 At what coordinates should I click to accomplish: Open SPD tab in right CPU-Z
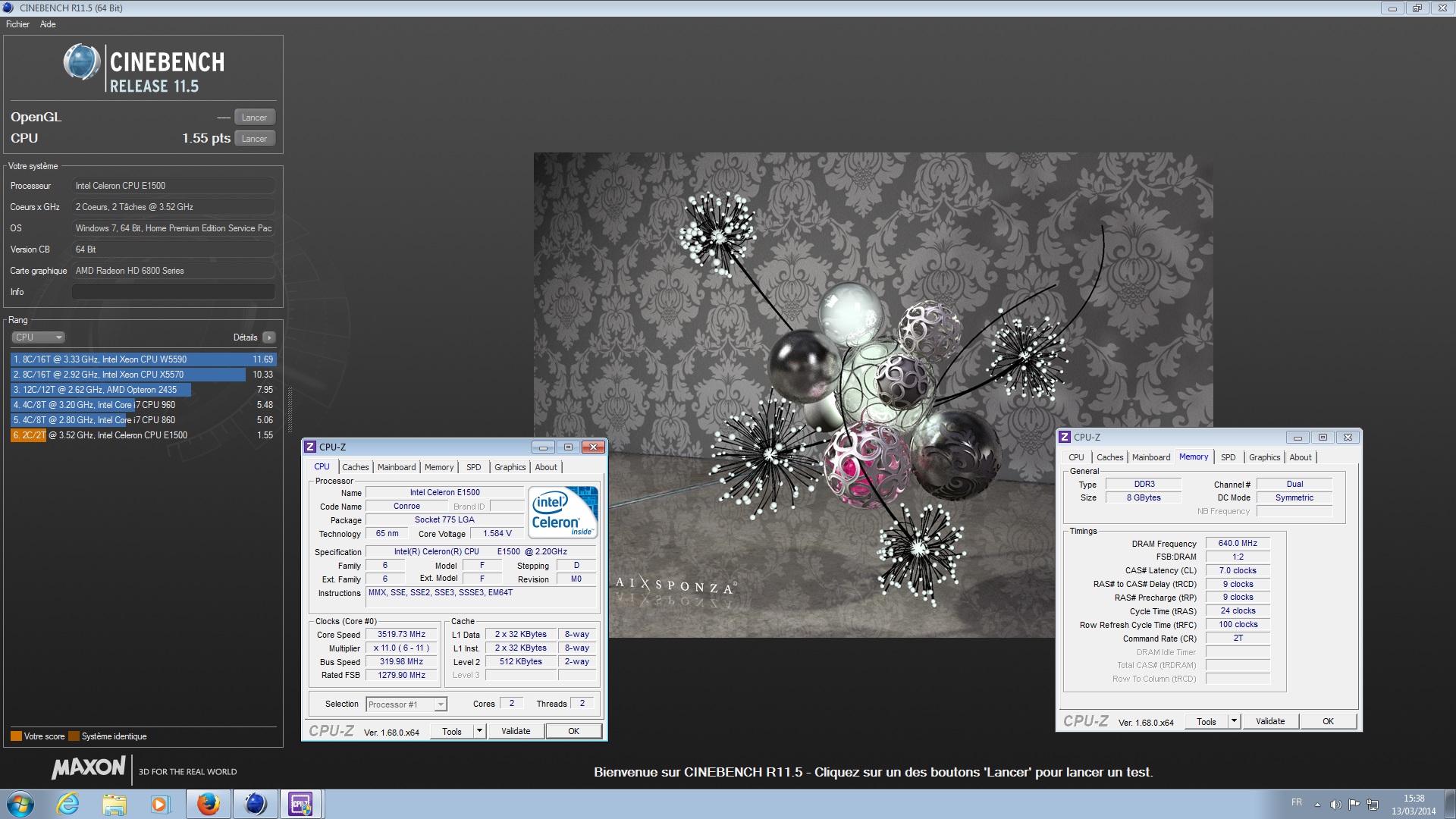(1228, 457)
